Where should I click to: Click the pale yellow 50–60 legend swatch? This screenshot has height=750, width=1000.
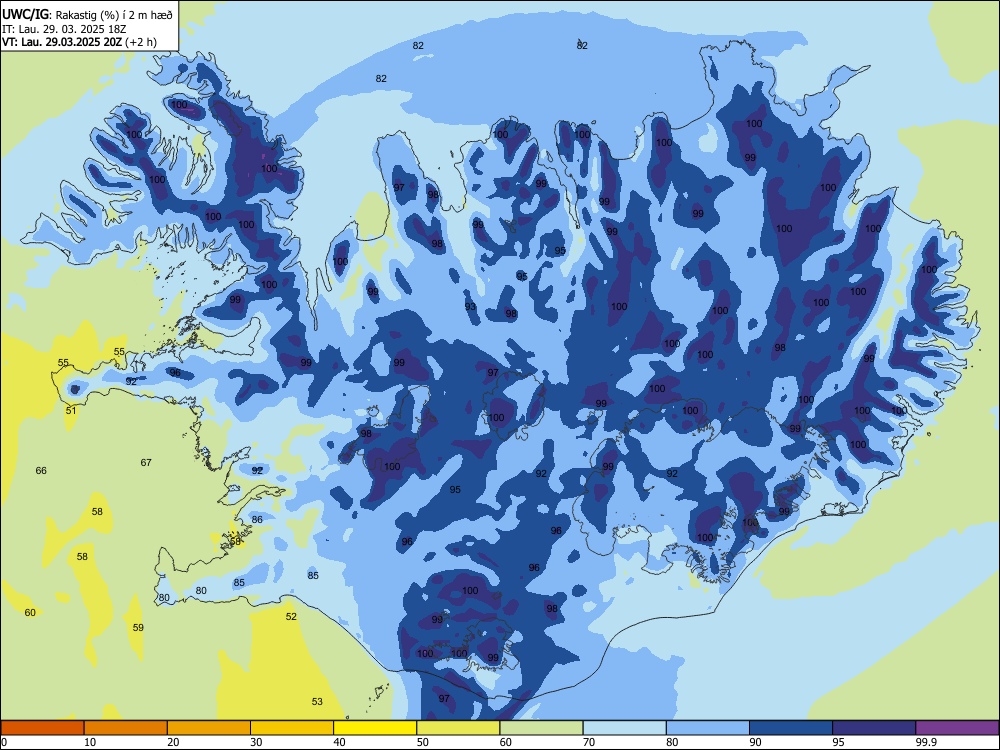coord(458,728)
